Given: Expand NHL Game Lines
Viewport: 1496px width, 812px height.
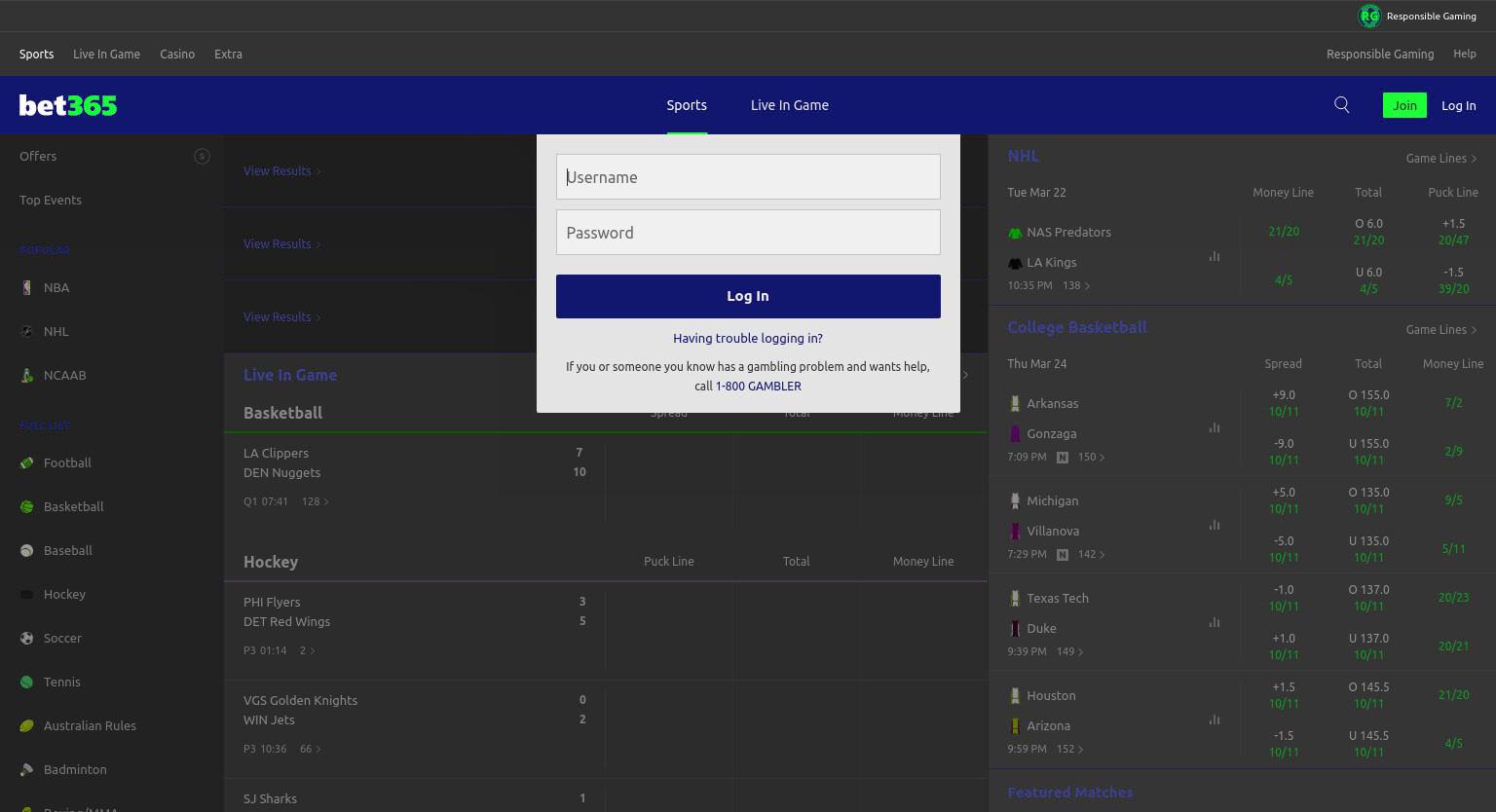Looking at the screenshot, I should coord(1441,158).
